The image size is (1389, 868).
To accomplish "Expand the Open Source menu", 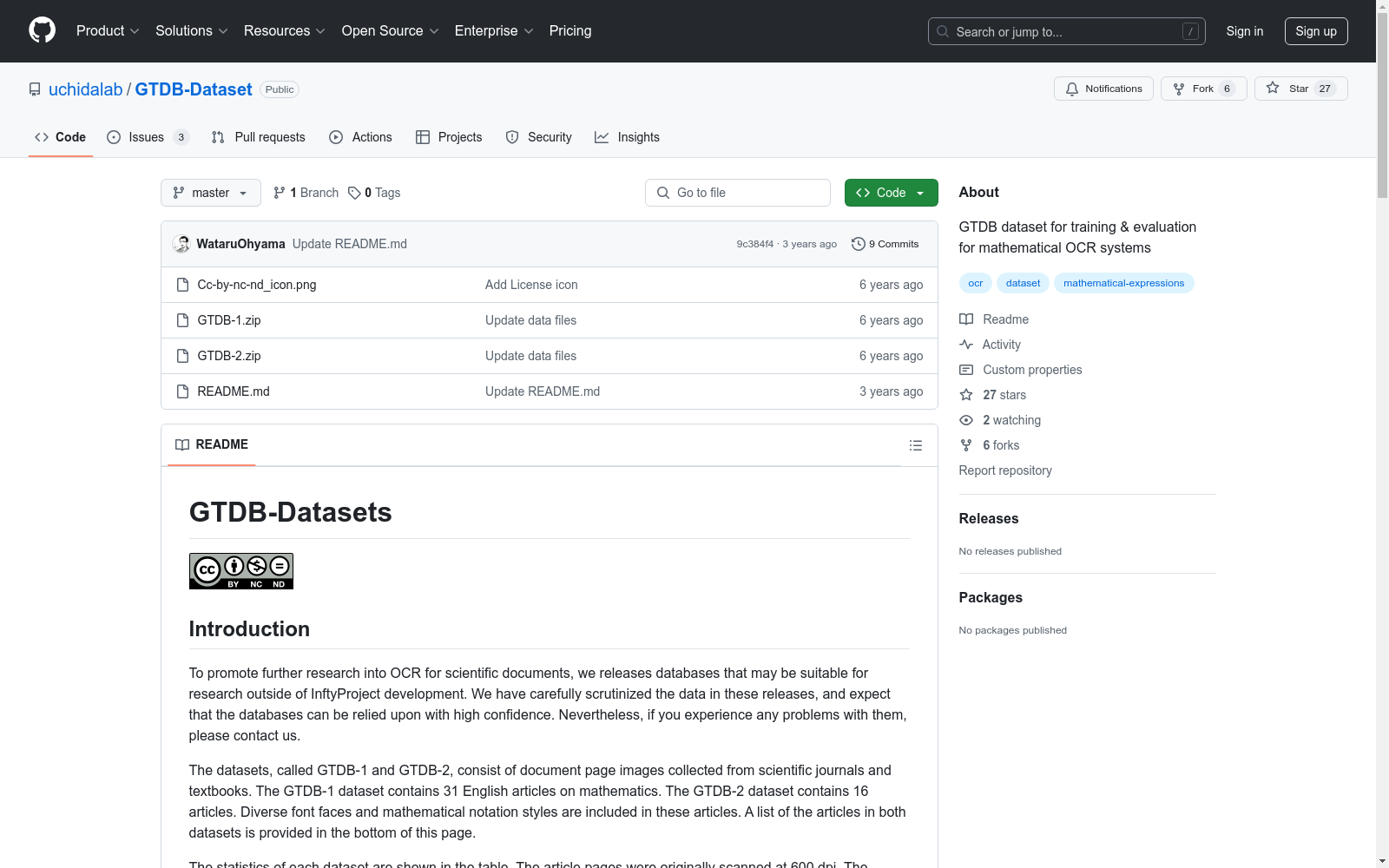I will (391, 31).
